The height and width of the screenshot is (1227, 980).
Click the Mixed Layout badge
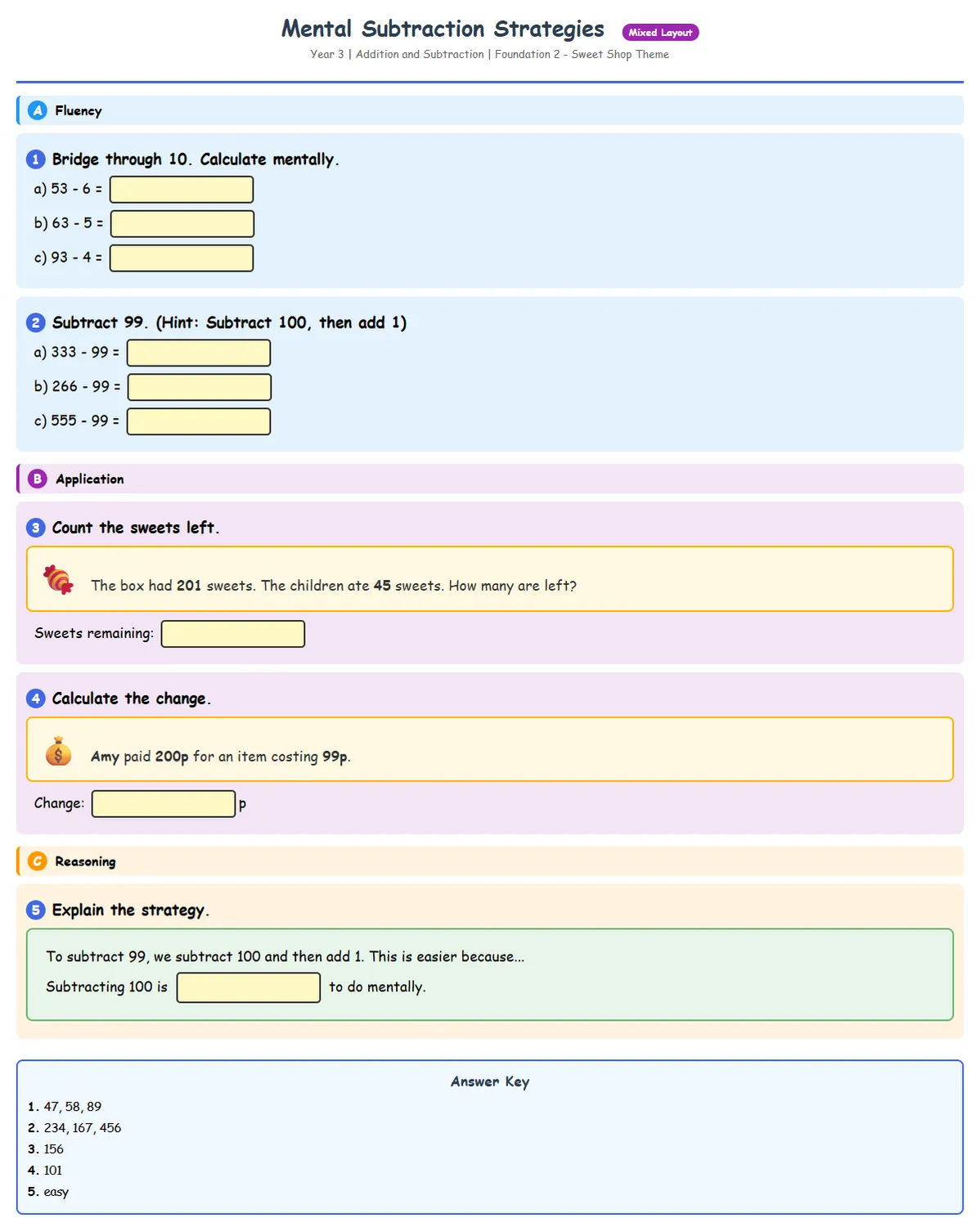[x=660, y=33]
